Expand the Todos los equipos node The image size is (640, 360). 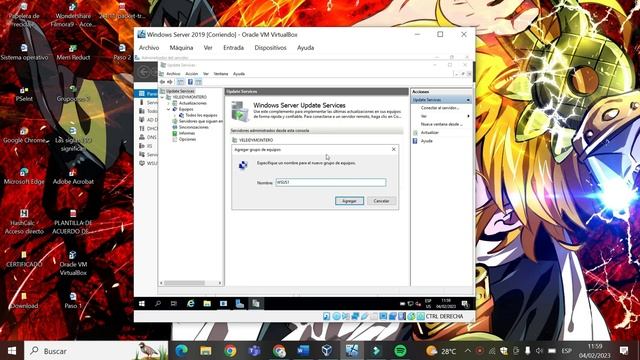coord(175,116)
